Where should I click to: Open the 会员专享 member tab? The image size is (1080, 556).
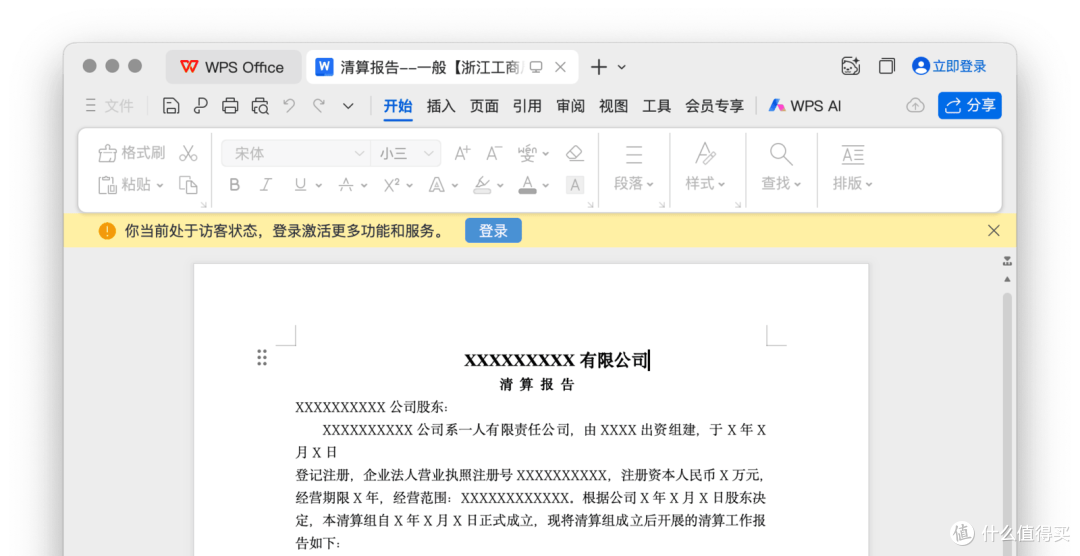[x=714, y=105]
